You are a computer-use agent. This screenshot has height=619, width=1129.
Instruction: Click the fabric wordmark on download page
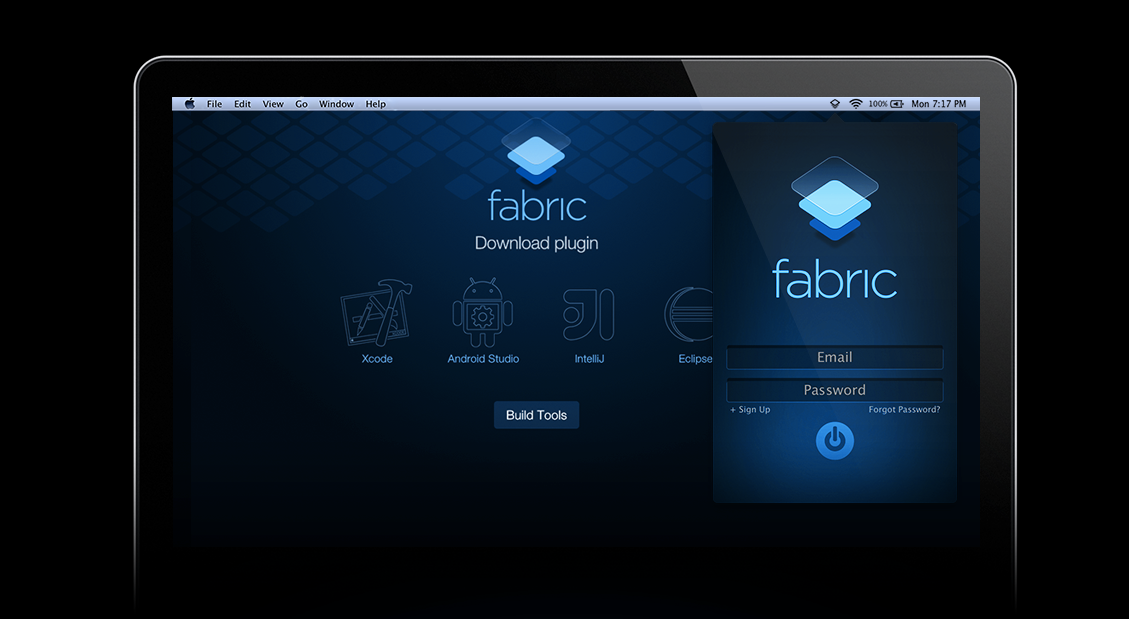(x=537, y=206)
